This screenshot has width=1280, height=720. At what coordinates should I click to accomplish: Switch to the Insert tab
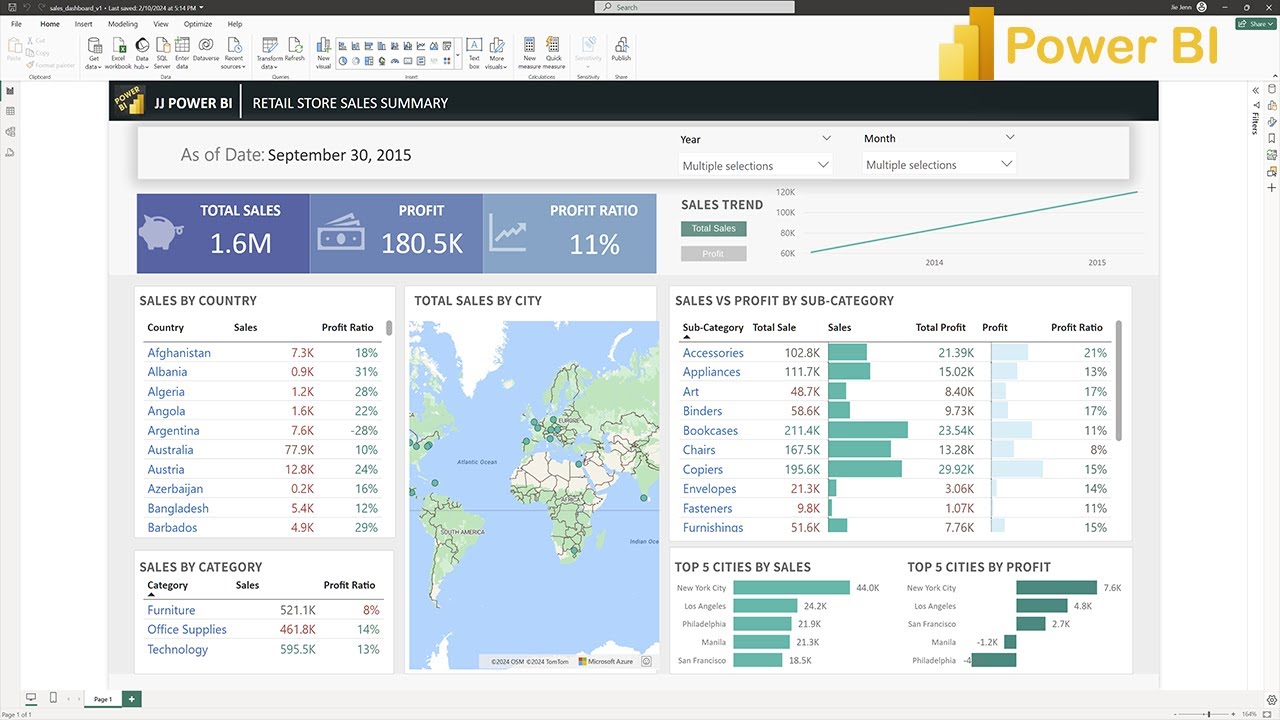[83, 24]
